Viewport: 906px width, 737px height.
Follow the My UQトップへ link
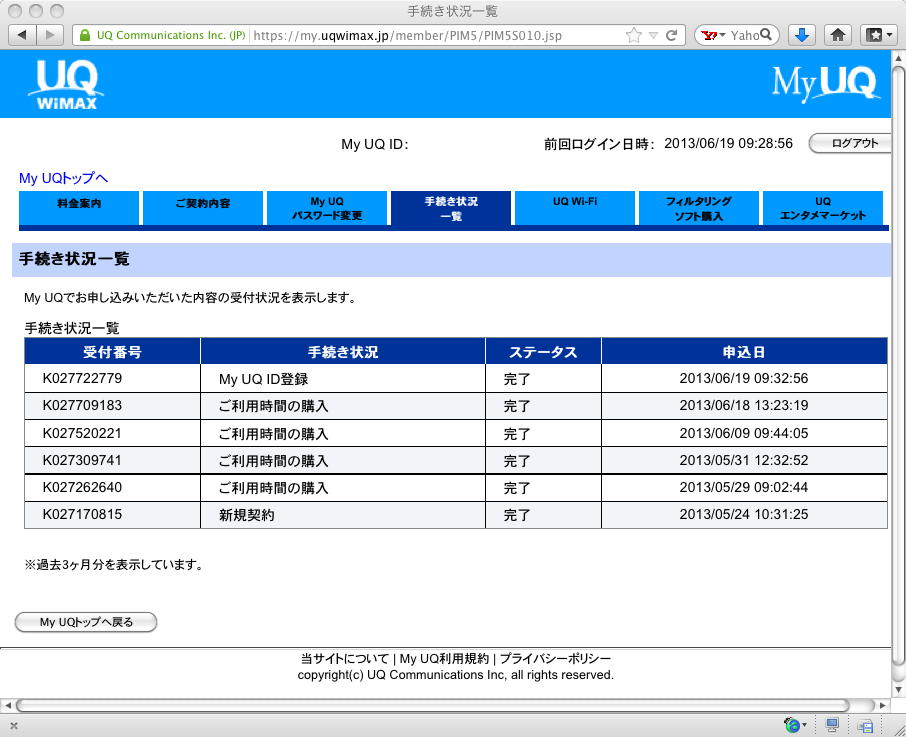64,178
